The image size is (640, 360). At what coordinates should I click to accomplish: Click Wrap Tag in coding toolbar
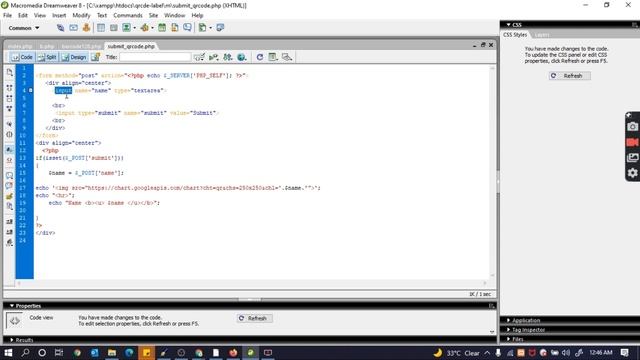(9, 196)
